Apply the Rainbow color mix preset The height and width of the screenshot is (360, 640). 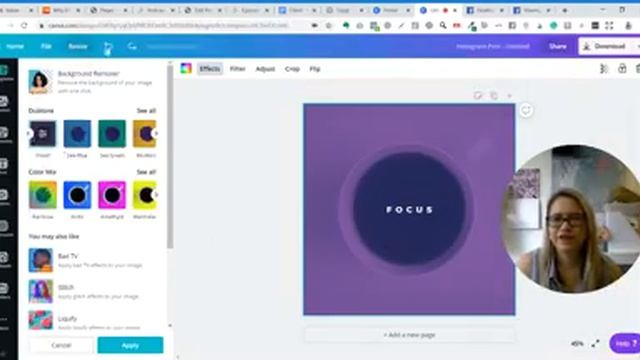click(42, 195)
